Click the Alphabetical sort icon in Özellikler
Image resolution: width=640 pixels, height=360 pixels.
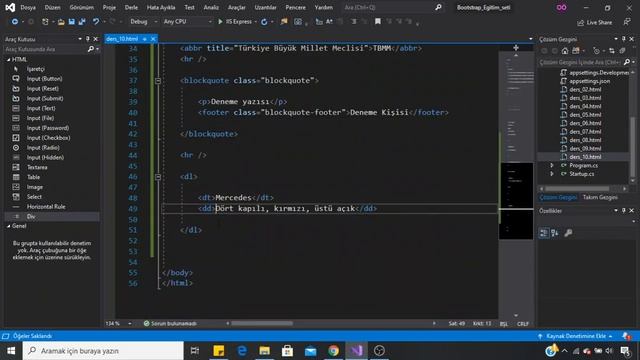click(555, 233)
